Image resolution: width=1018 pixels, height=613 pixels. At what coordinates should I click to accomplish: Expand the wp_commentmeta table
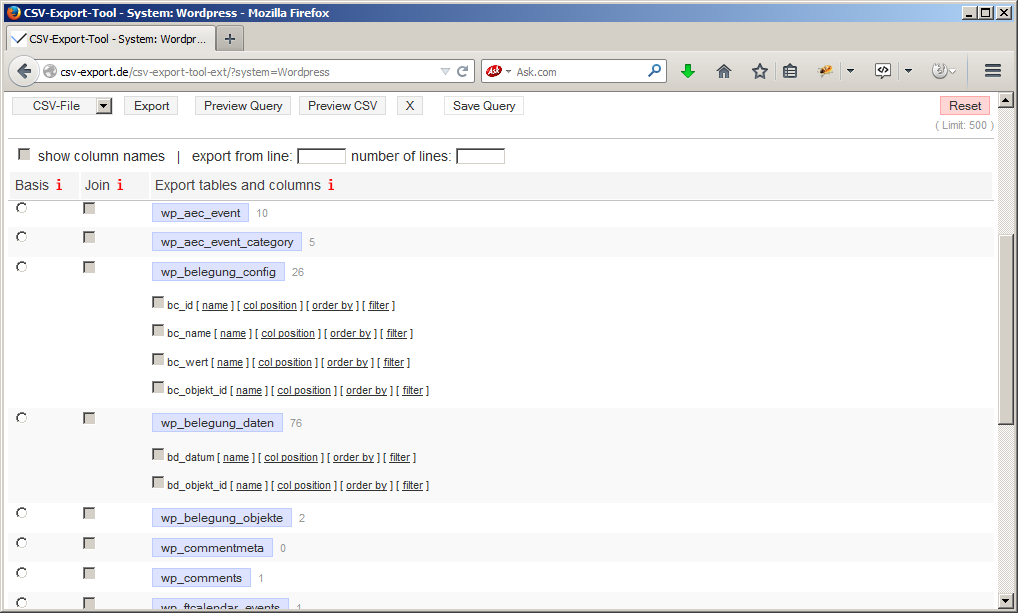212,548
